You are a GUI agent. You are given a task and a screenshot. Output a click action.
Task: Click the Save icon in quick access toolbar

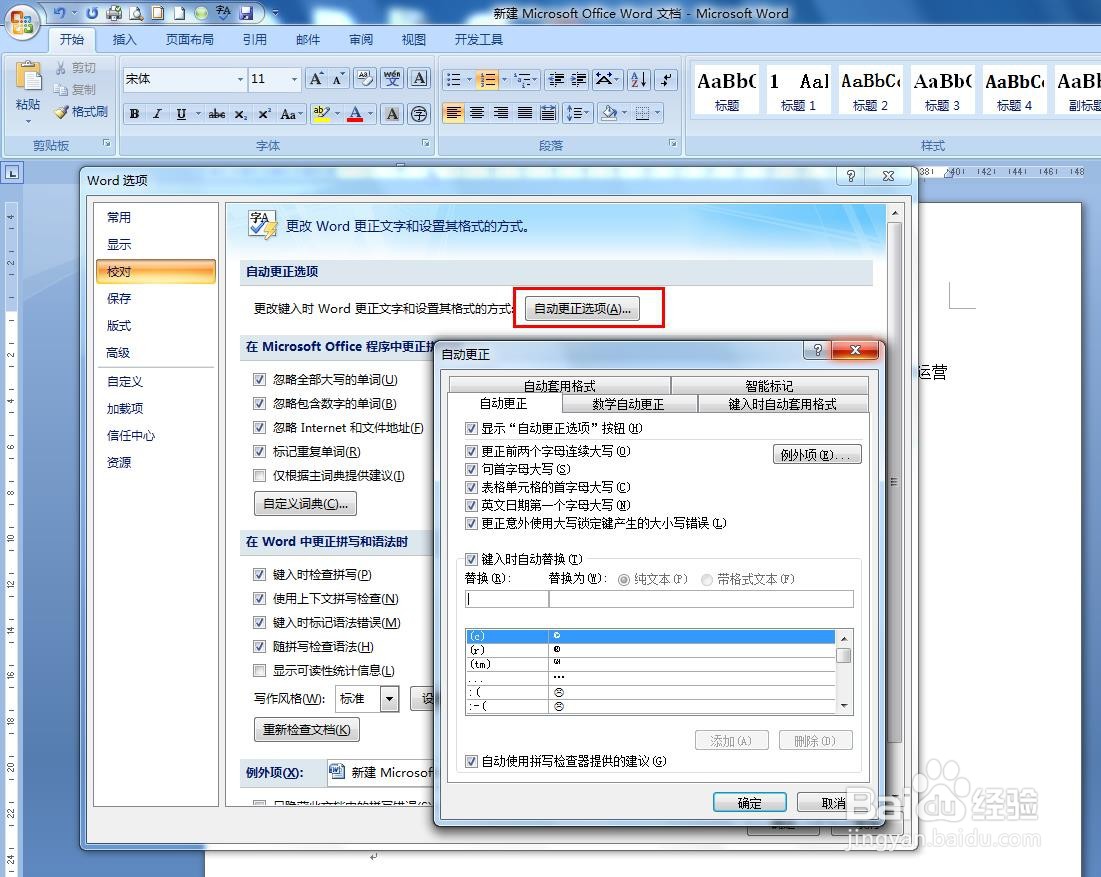pyautogui.click(x=246, y=13)
